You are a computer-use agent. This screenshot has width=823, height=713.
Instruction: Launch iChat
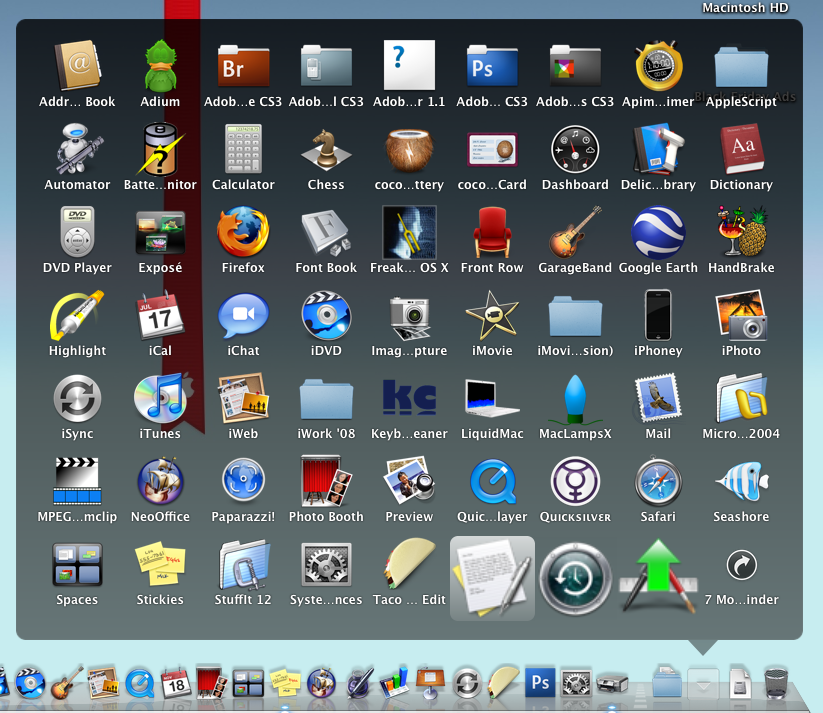tap(243, 315)
